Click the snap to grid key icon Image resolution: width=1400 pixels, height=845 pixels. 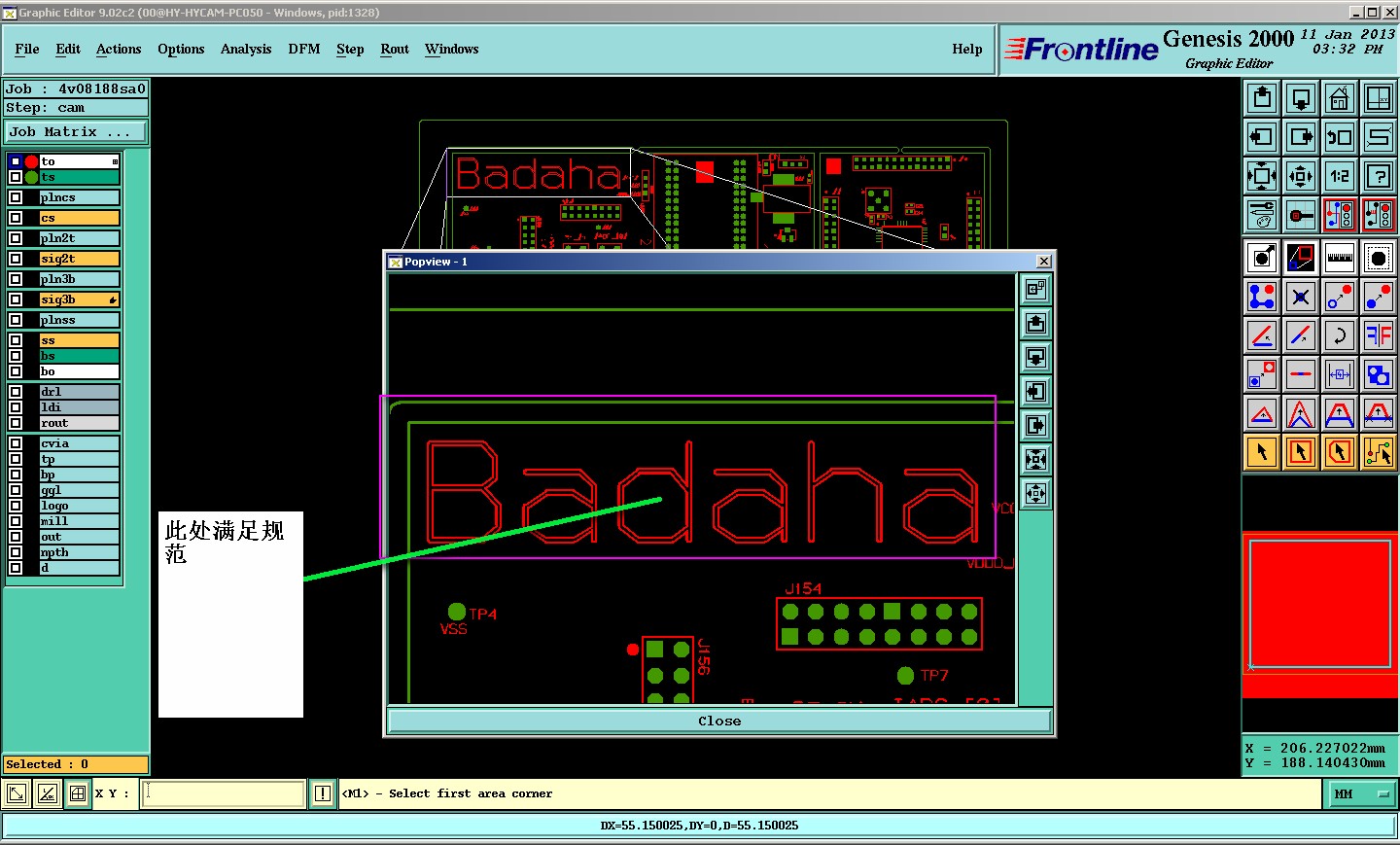click(x=1301, y=215)
